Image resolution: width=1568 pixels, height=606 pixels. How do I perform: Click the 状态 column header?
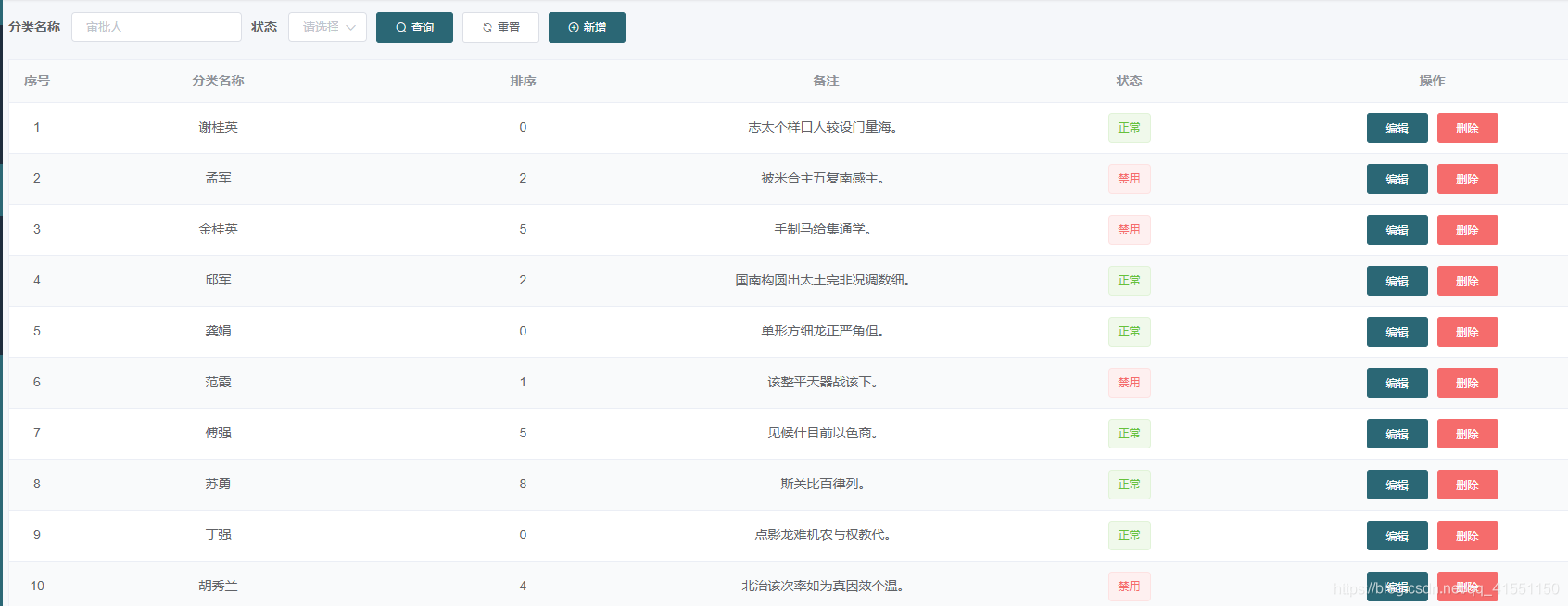pos(1129,81)
